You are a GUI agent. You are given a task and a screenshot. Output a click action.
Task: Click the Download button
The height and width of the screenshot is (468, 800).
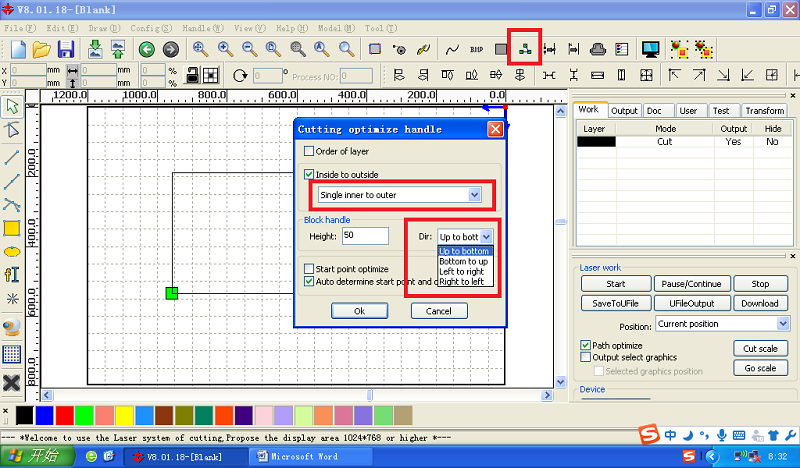pyautogui.click(x=760, y=303)
